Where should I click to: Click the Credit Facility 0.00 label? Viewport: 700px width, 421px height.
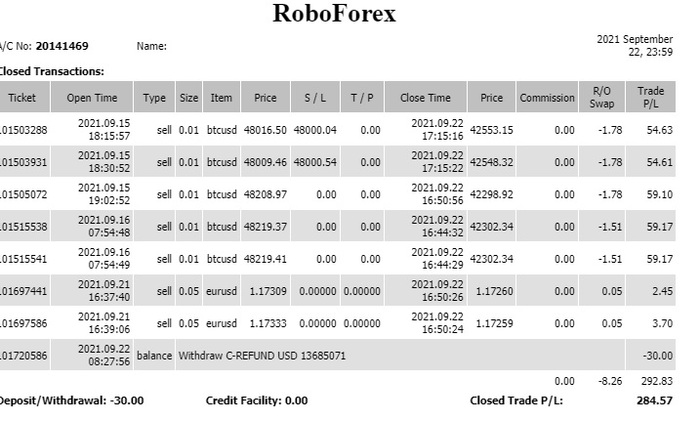(256, 400)
